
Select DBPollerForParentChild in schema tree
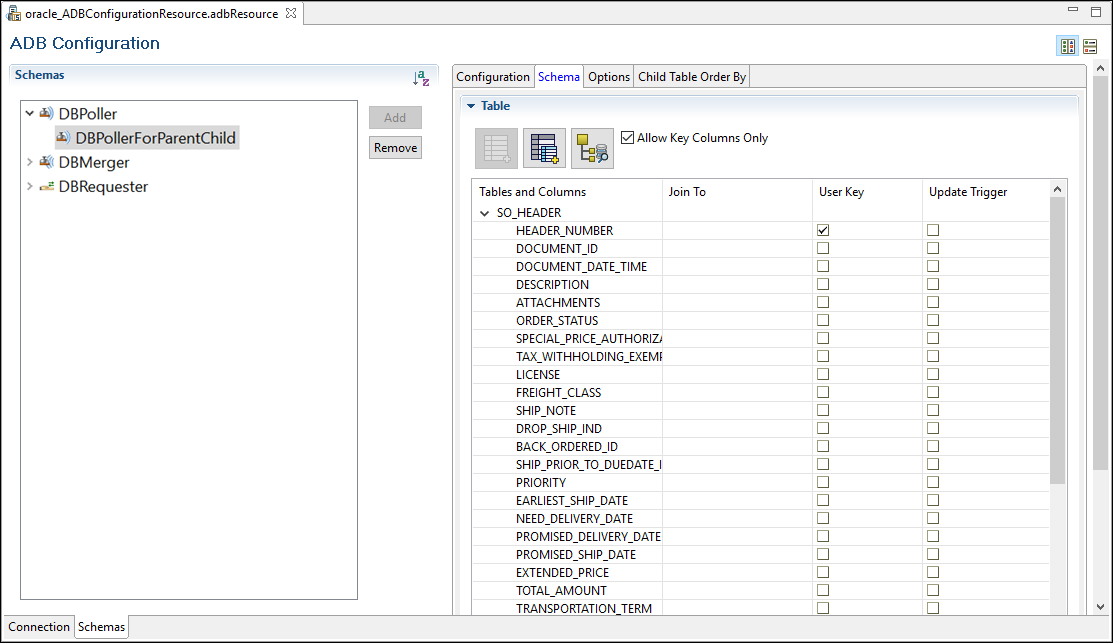tap(155, 138)
